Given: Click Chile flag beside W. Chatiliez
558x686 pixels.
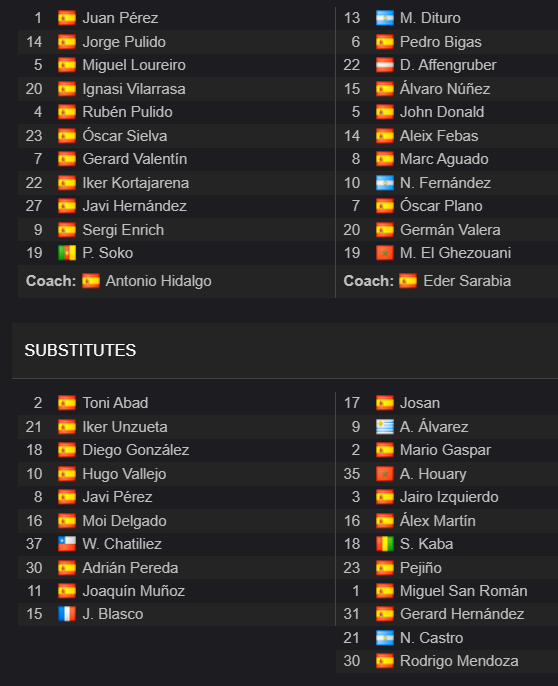Looking at the screenshot, I should [x=67, y=544].
